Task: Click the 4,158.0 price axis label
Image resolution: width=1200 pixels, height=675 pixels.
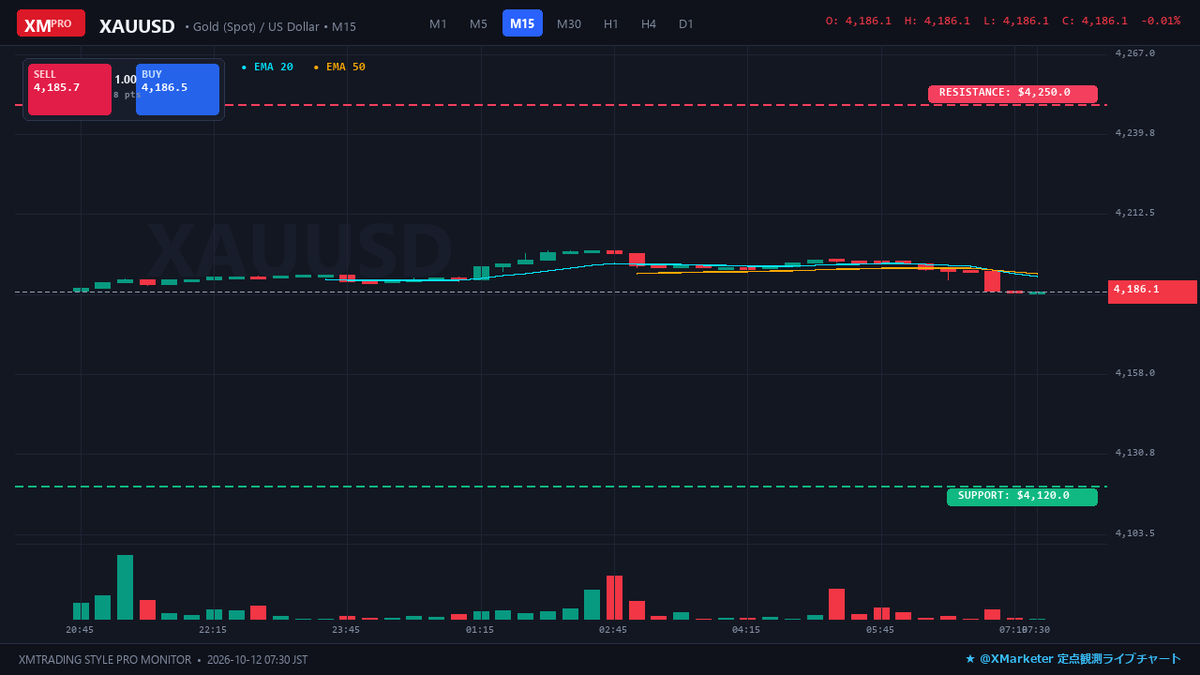Action: [1135, 373]
